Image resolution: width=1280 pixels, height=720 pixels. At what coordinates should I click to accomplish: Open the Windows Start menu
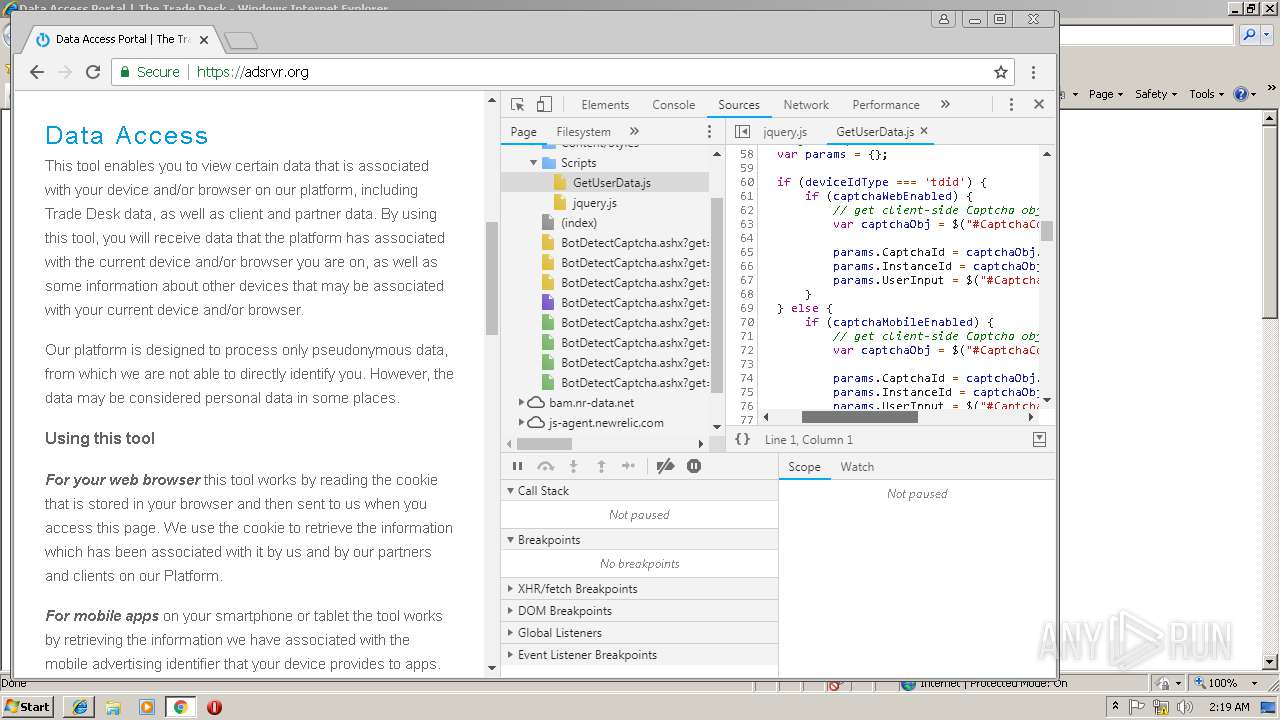[28, 706]
